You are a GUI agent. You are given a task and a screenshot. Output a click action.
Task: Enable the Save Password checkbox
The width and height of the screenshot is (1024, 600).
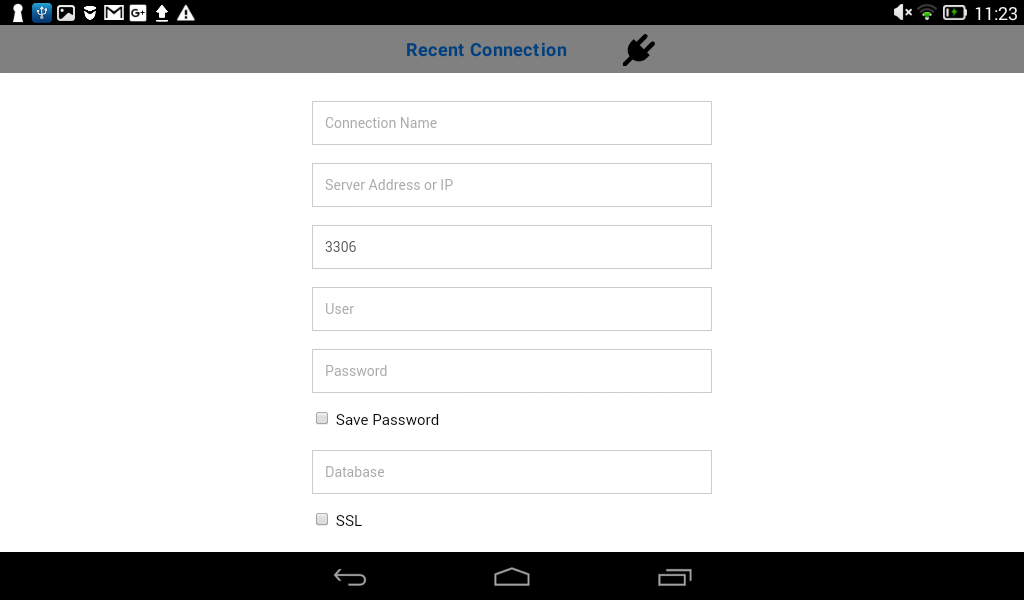pos(322,418)
